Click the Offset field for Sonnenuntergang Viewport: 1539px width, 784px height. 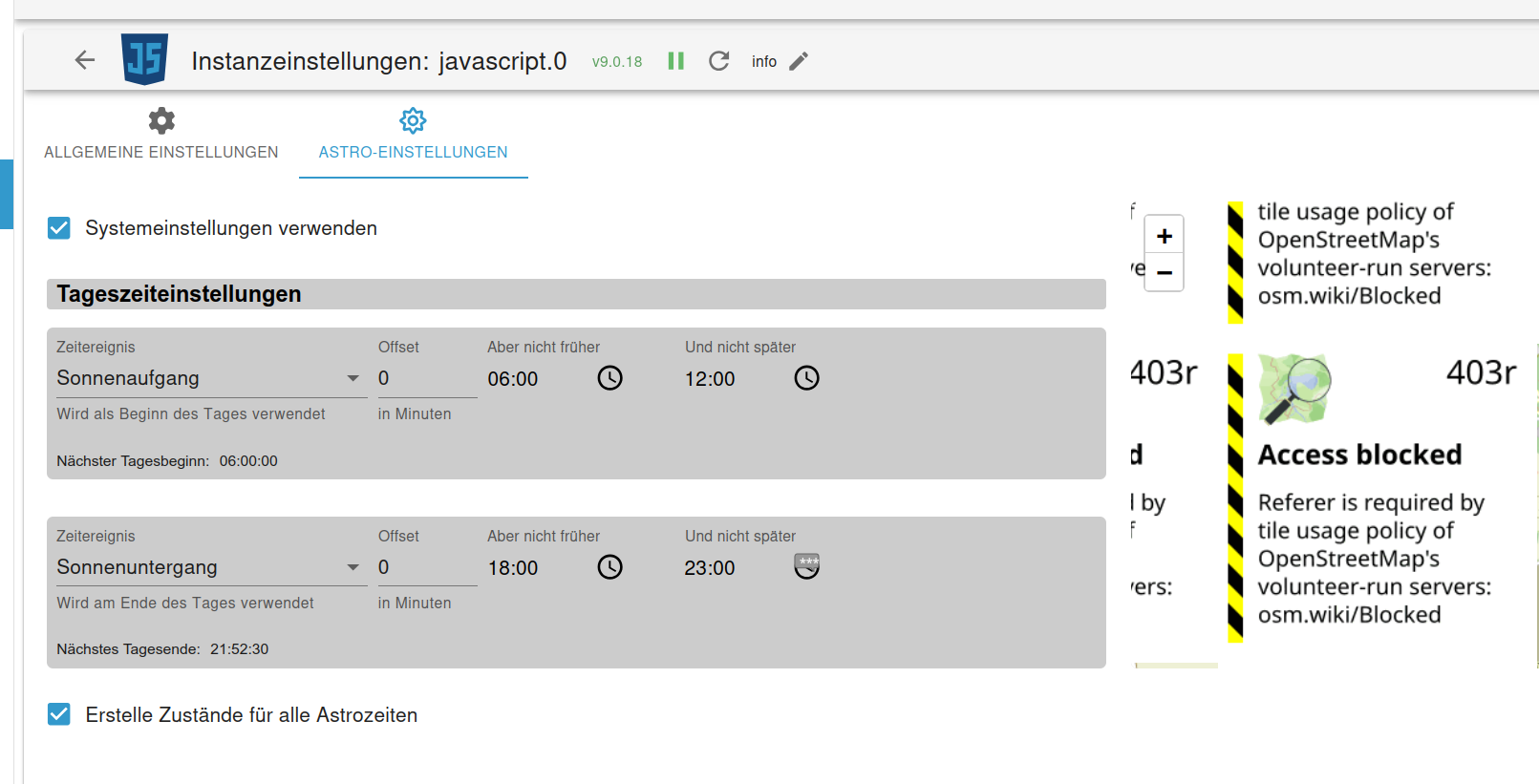(427, 567)
